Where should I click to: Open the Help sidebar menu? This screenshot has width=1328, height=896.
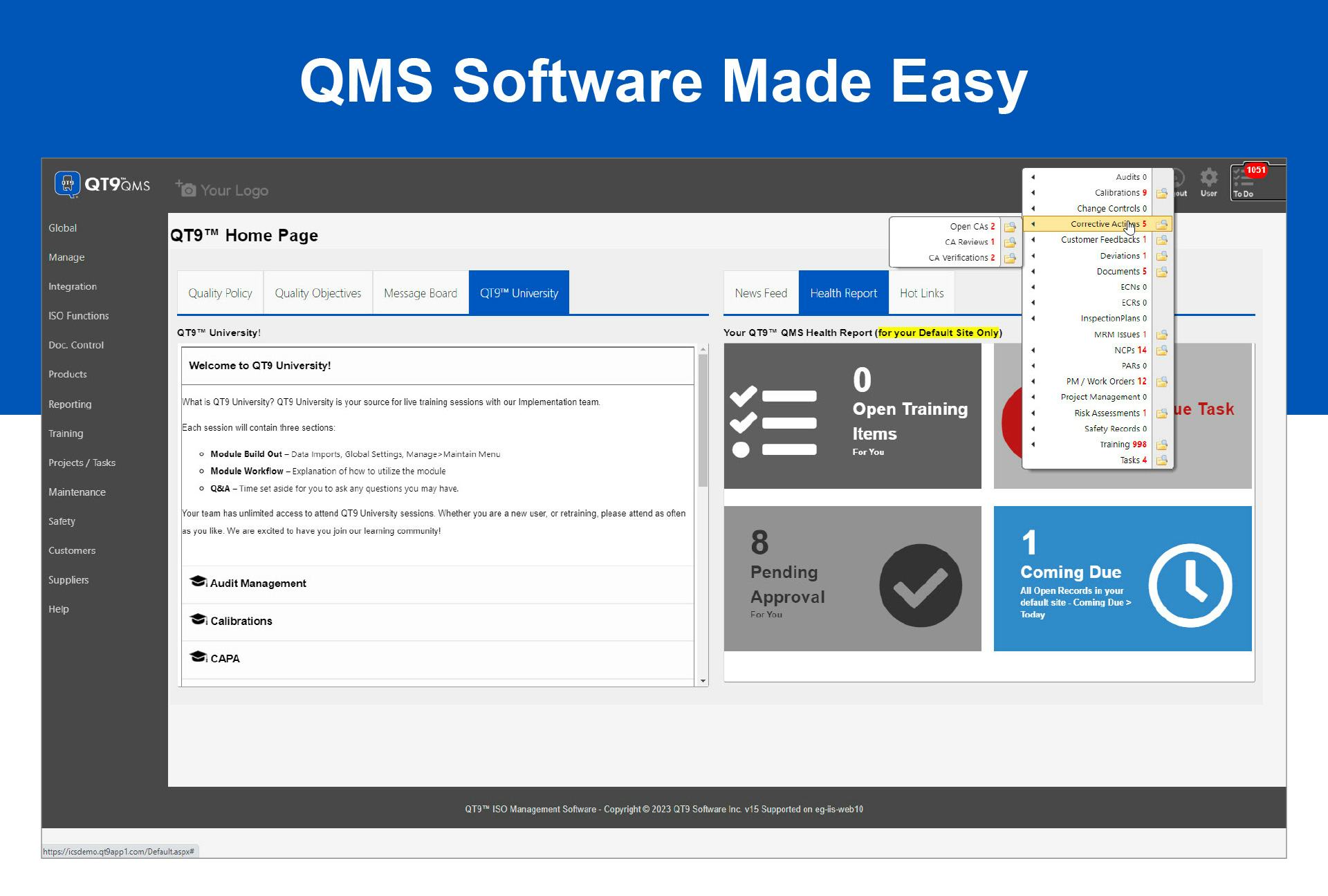pyautogui.click(x=59, y=609)
